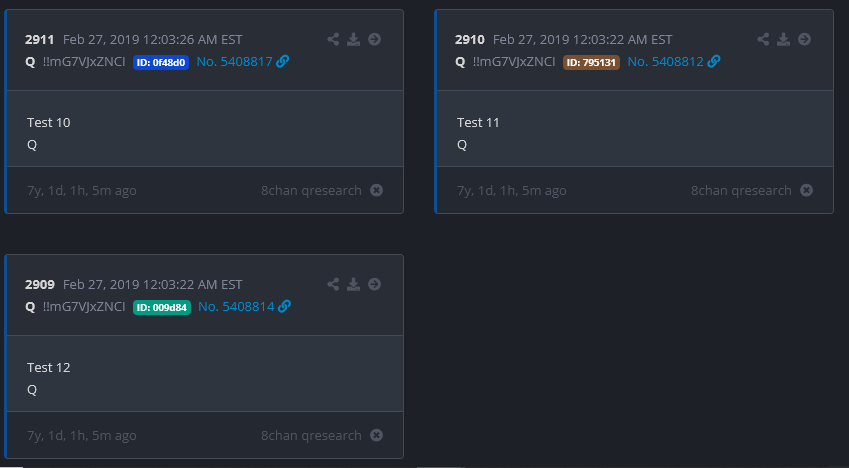
Task: Click share icon on post 2909
Action: pos(334,284)
